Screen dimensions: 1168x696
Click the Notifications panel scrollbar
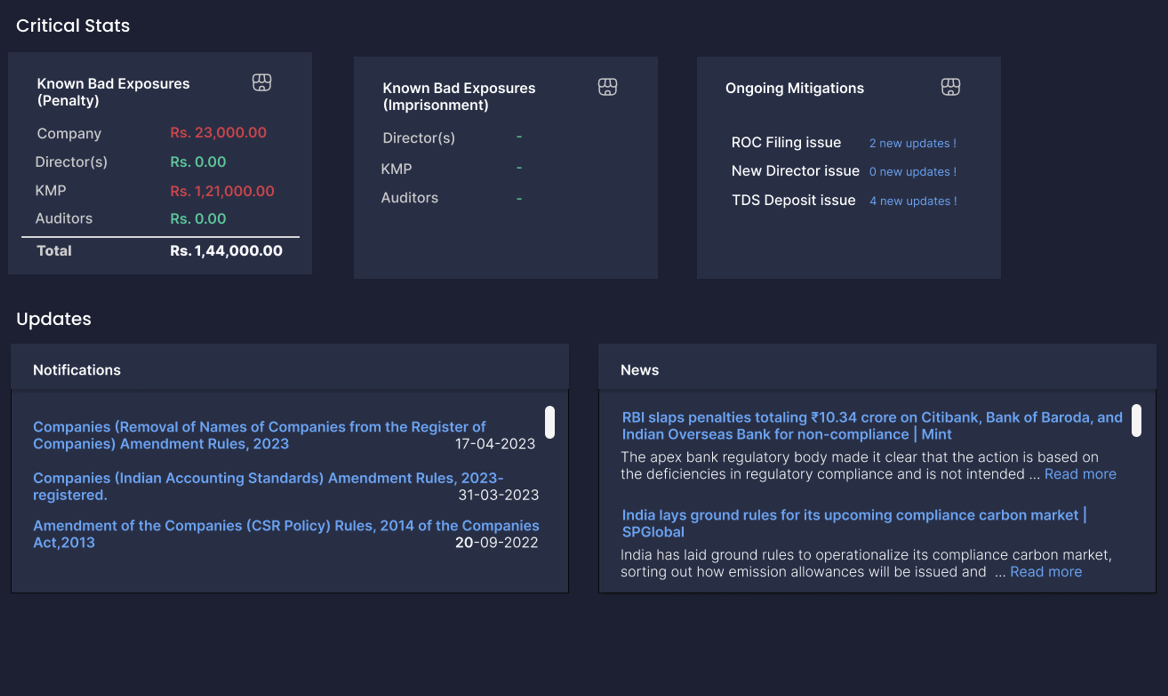[x=550, y=422]
